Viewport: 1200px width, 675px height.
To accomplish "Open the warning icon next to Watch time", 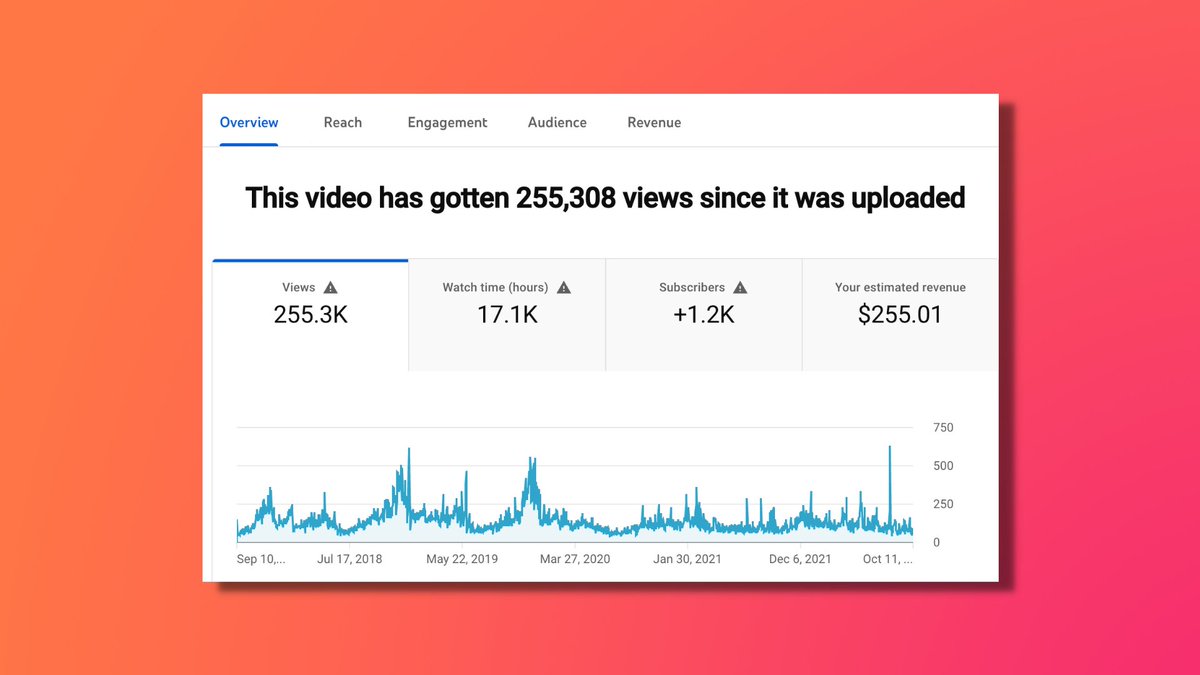I will tap(564, 287).
